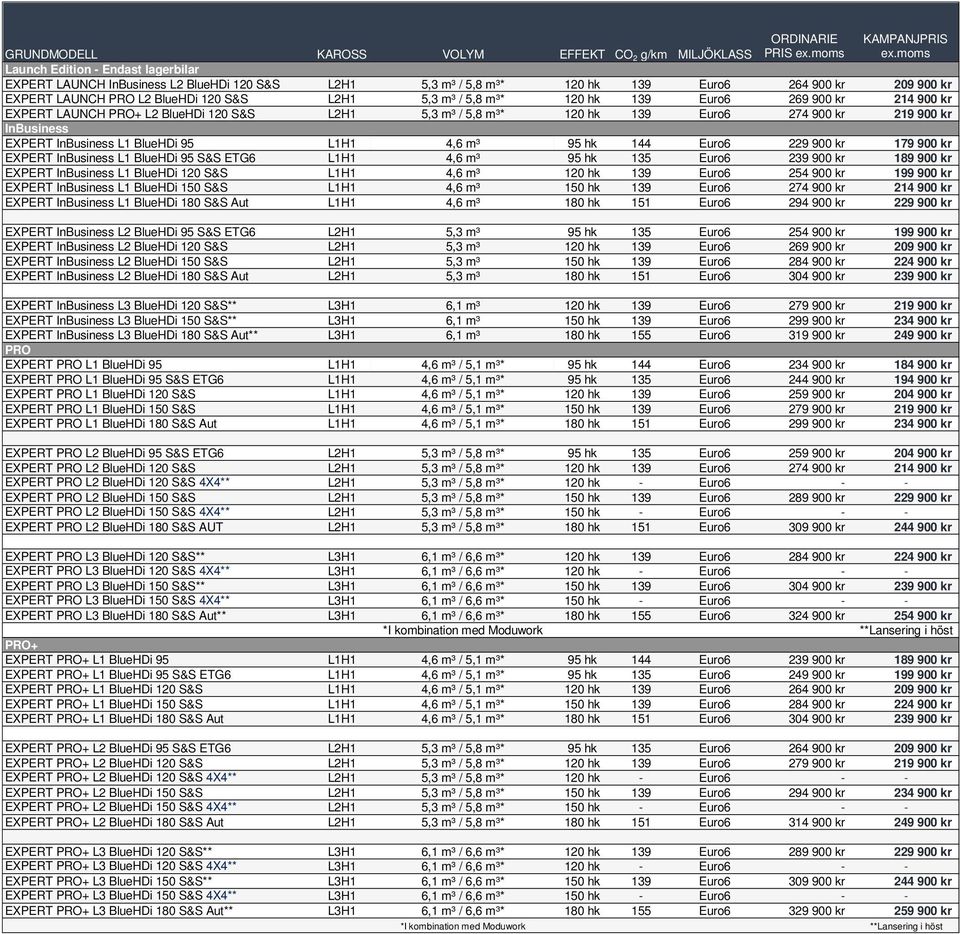Viewport: 960px width, 934px height.
Task: Click model name 'EXPERT PRO L1 BlueHDi 95'
Action: point(83,365)
